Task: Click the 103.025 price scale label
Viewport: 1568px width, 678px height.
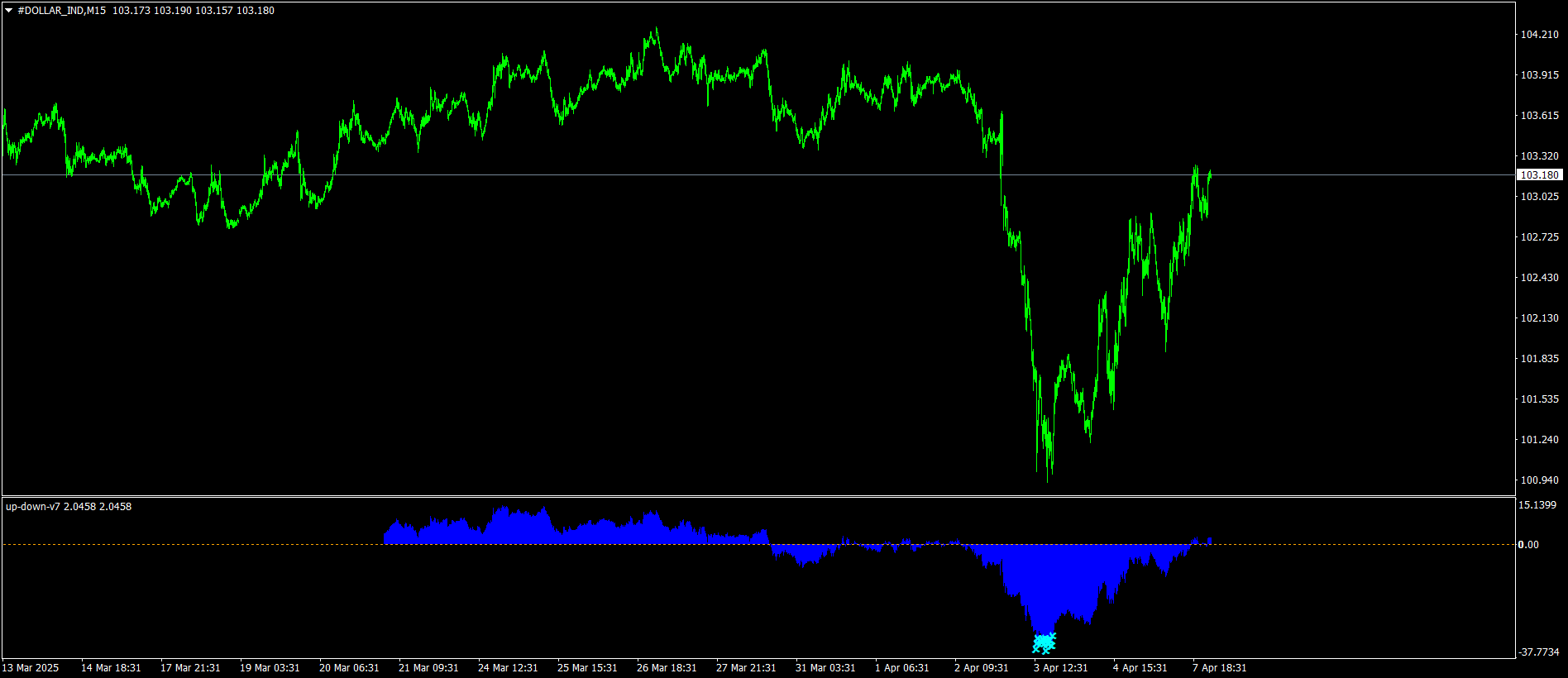Action: pyautogui.click(x=1540, y=197)
